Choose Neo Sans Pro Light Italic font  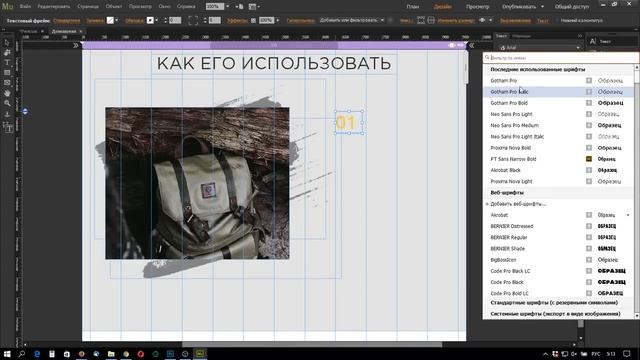click(x=517, y=137)
